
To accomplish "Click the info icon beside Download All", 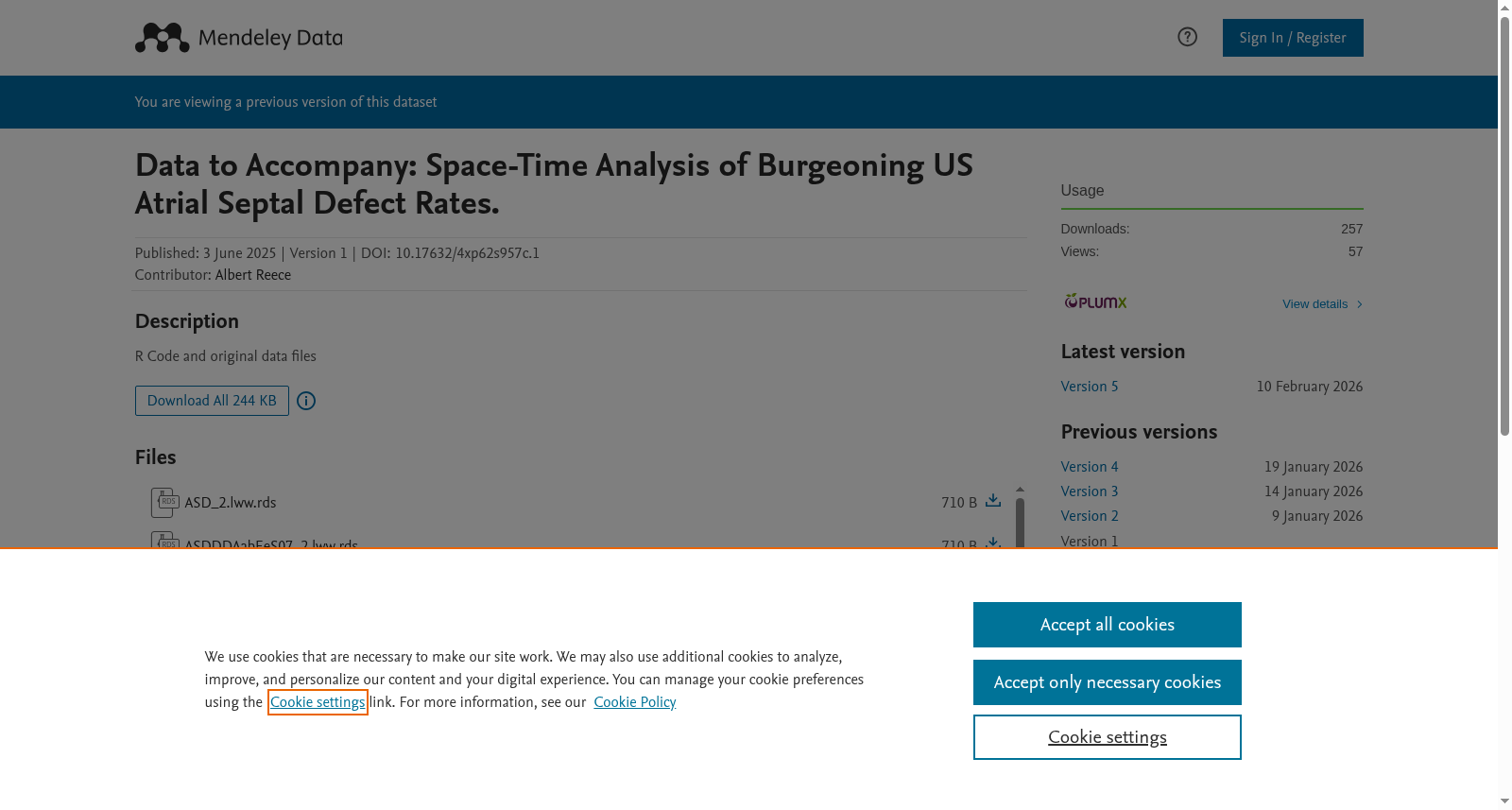I will [x=306, y=401].
